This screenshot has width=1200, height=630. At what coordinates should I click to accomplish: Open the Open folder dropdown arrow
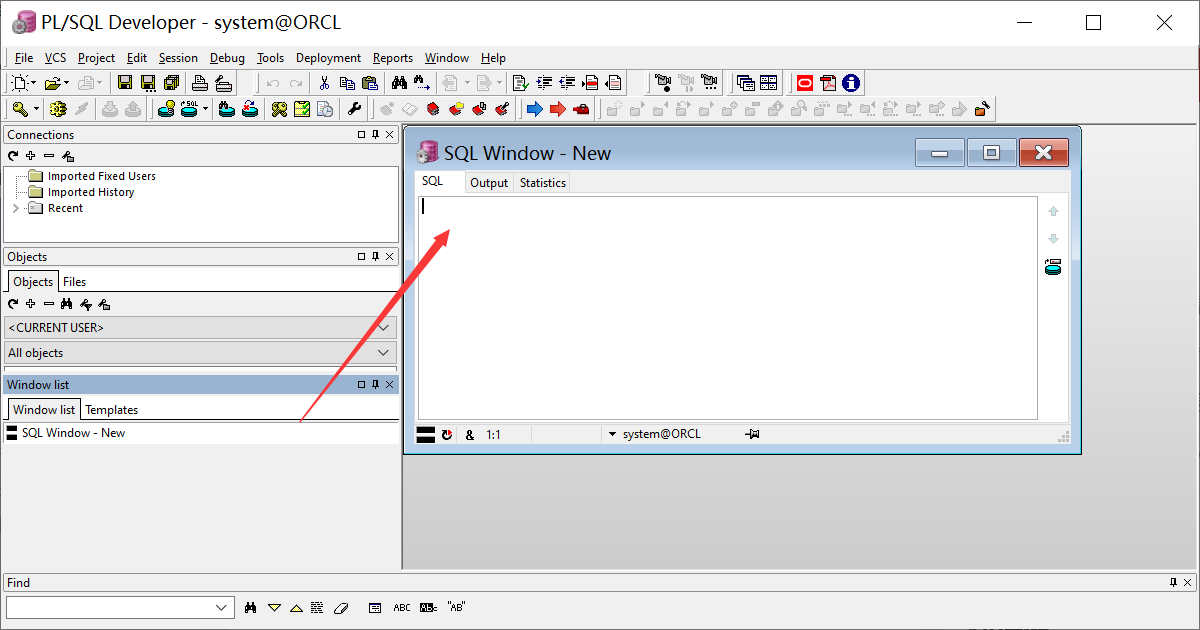(x=66, y=83)
